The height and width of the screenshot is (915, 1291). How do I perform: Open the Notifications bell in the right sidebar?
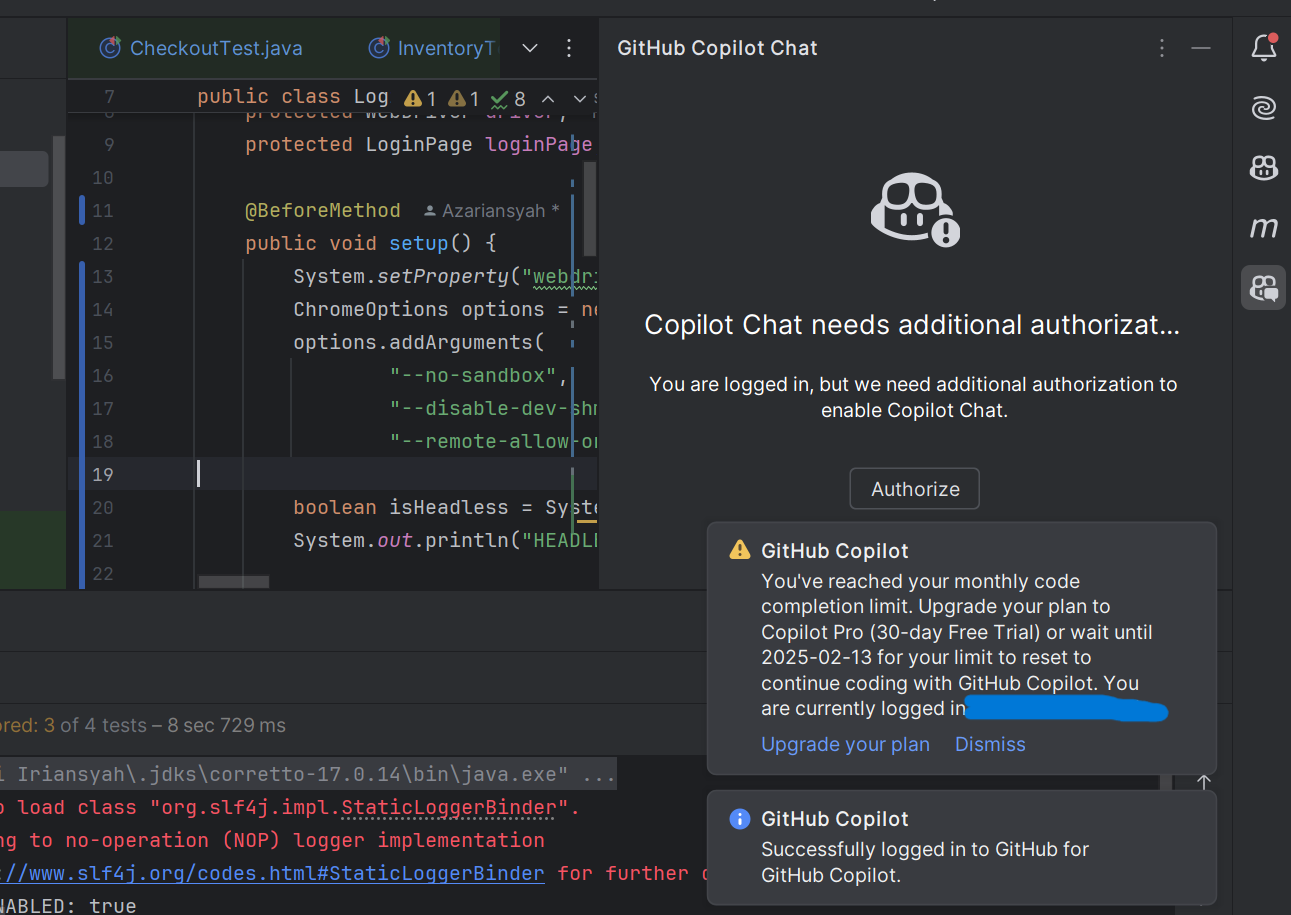coord(1264,47)
